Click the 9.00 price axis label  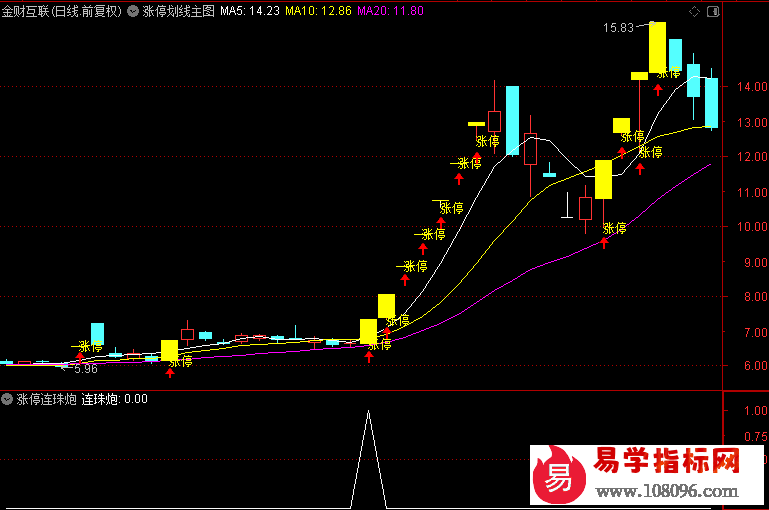[756, 263]
